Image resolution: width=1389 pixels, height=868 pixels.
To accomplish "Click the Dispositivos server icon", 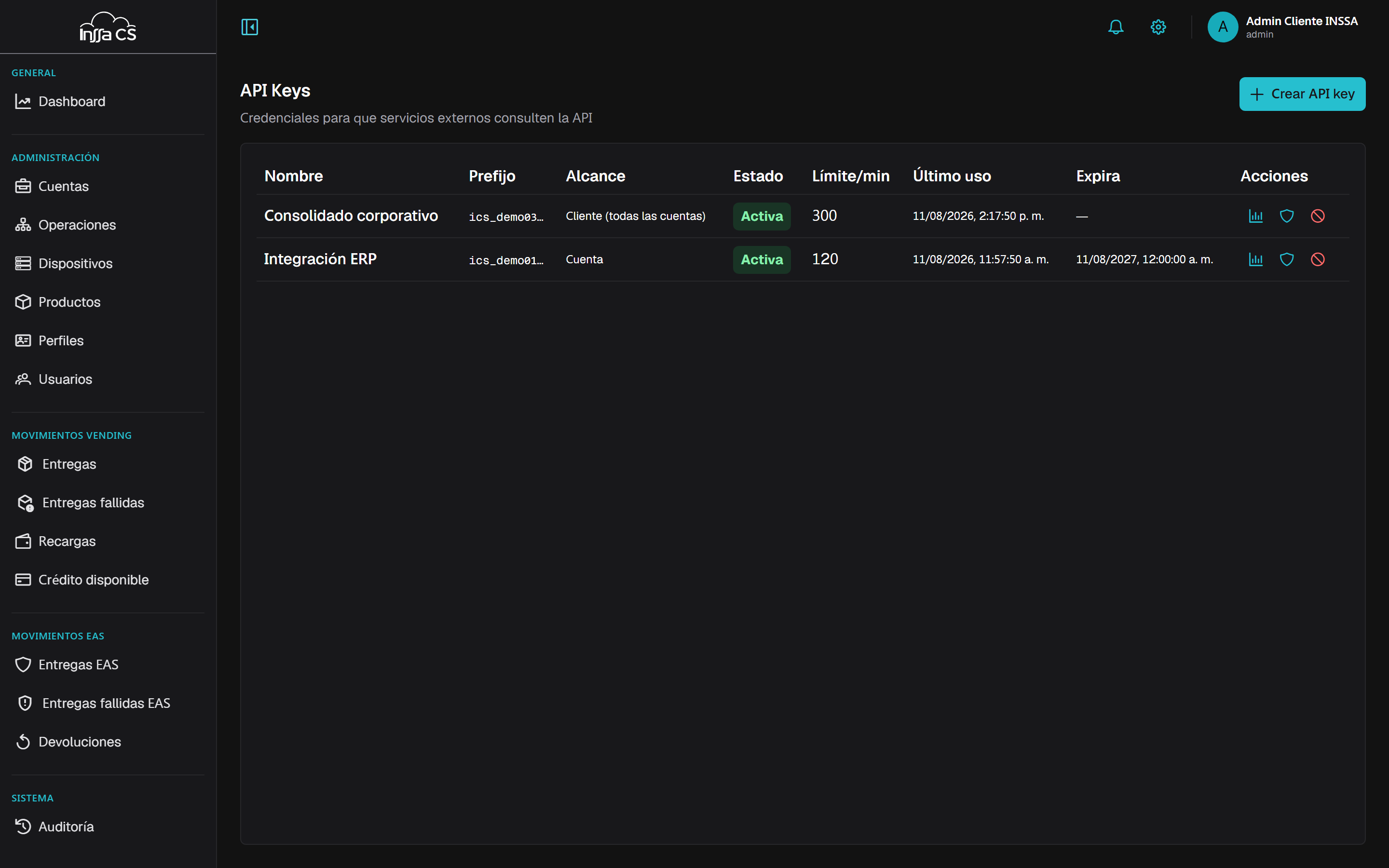I will coord(23,263).
